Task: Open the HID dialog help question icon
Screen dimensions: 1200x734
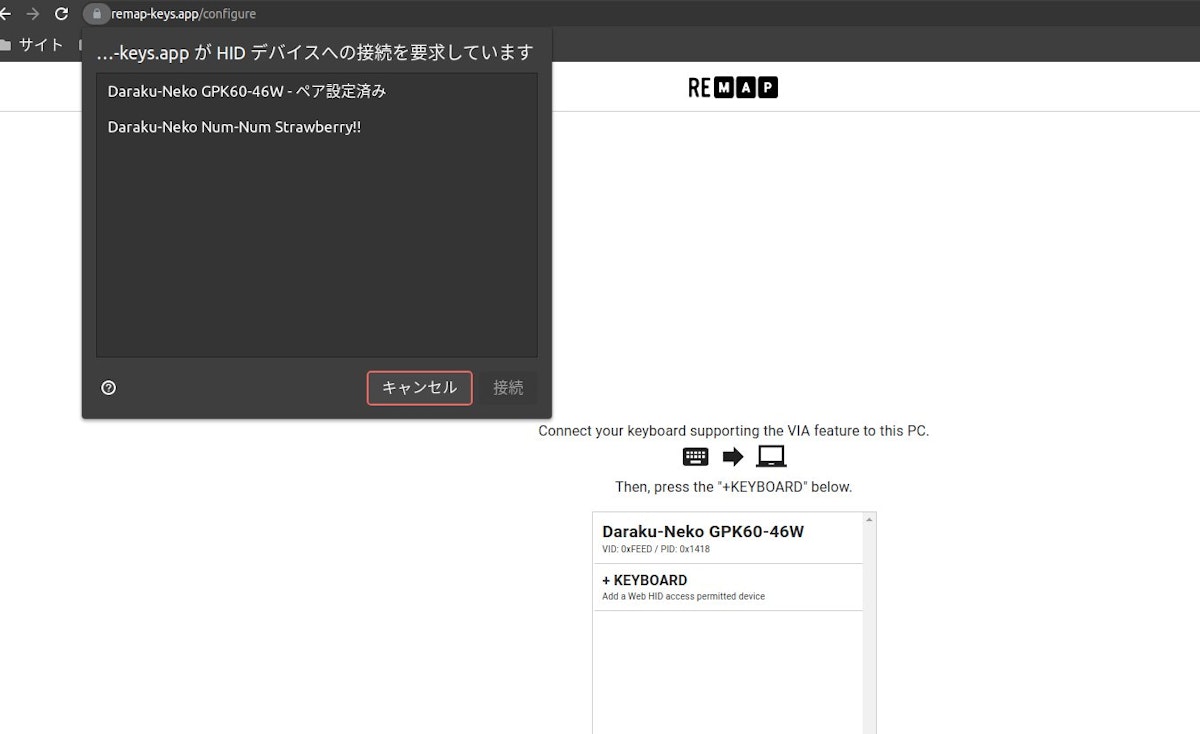Action: (x=109, y=388)
